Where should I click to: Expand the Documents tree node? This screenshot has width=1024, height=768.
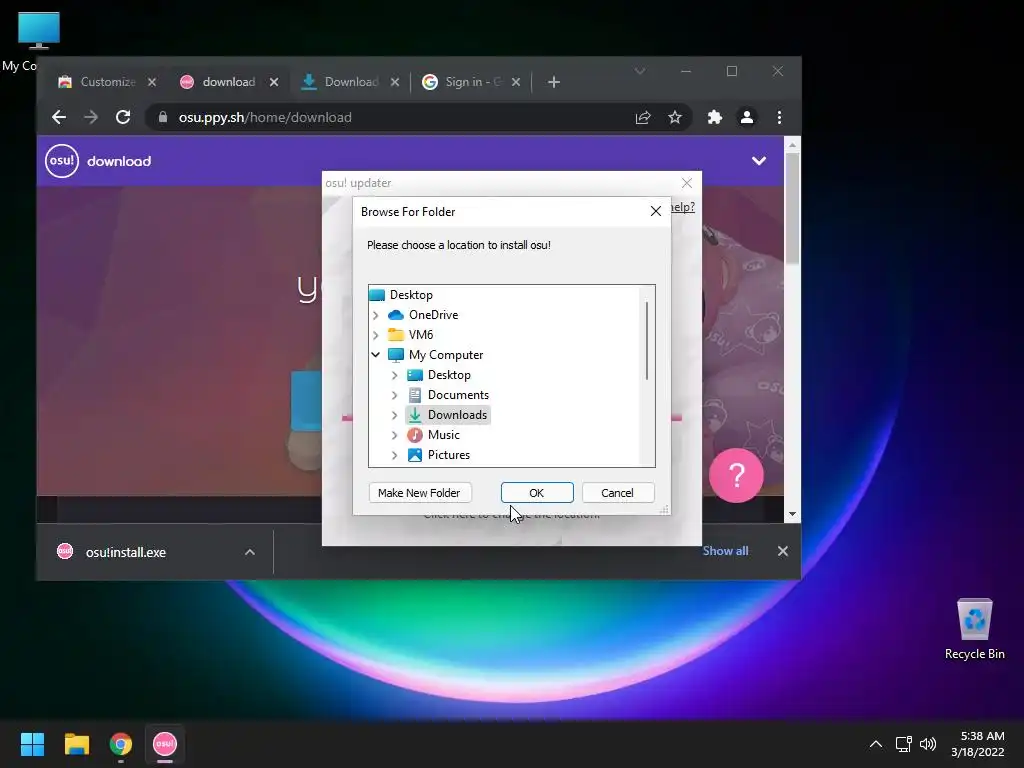[394, 395]
